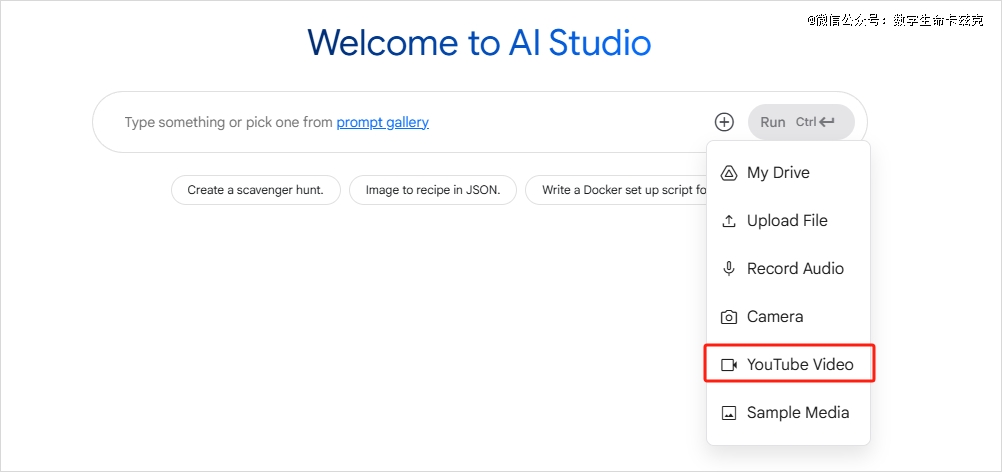This screenshot has height=472, width=1002.
Task: Open the Sample Media option
Action: click(x=788, y=413)
